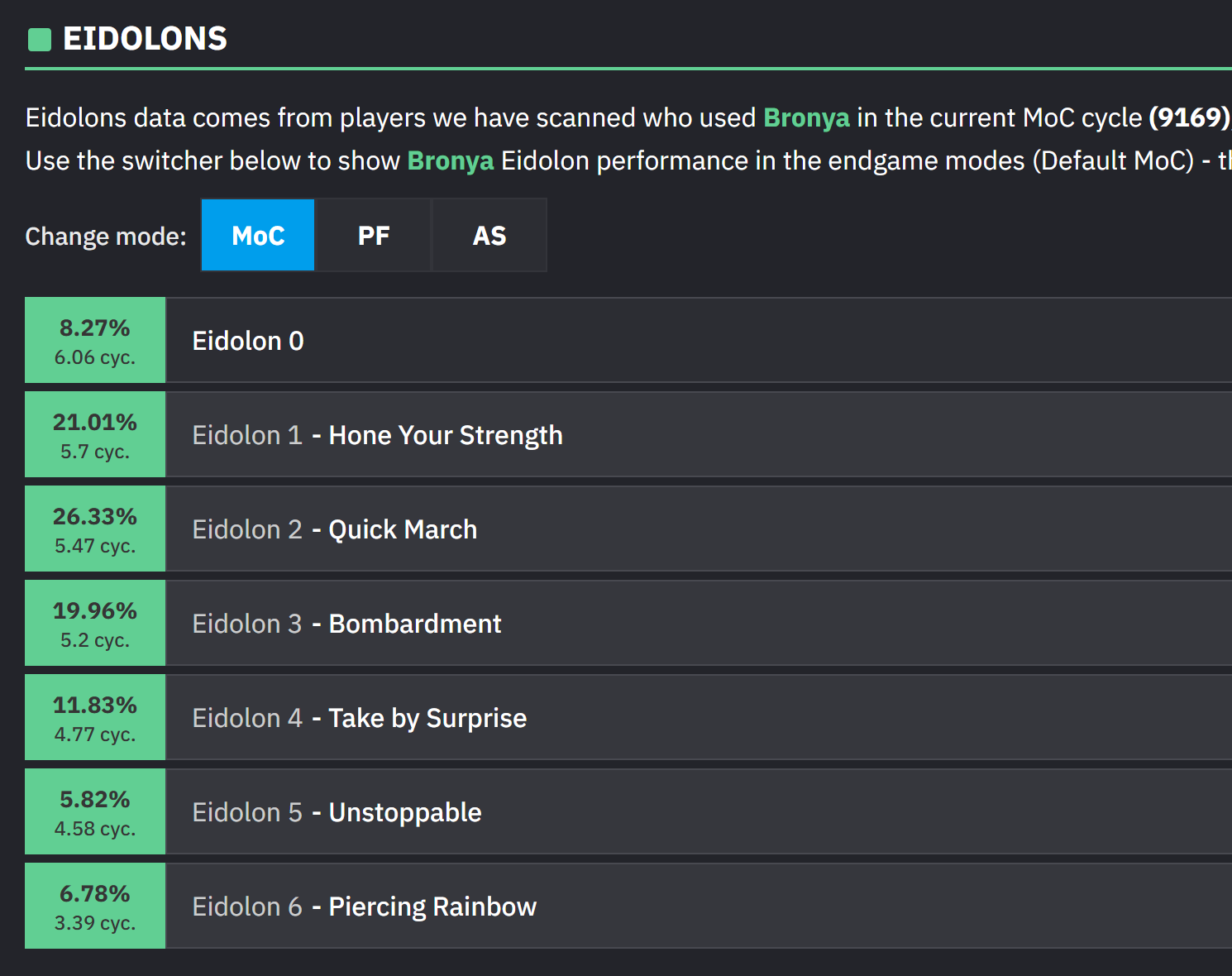This screenshot has height=976, width=1232.
Task: Click the green square beside EIDOLONS heading
Action: [40, 40]
